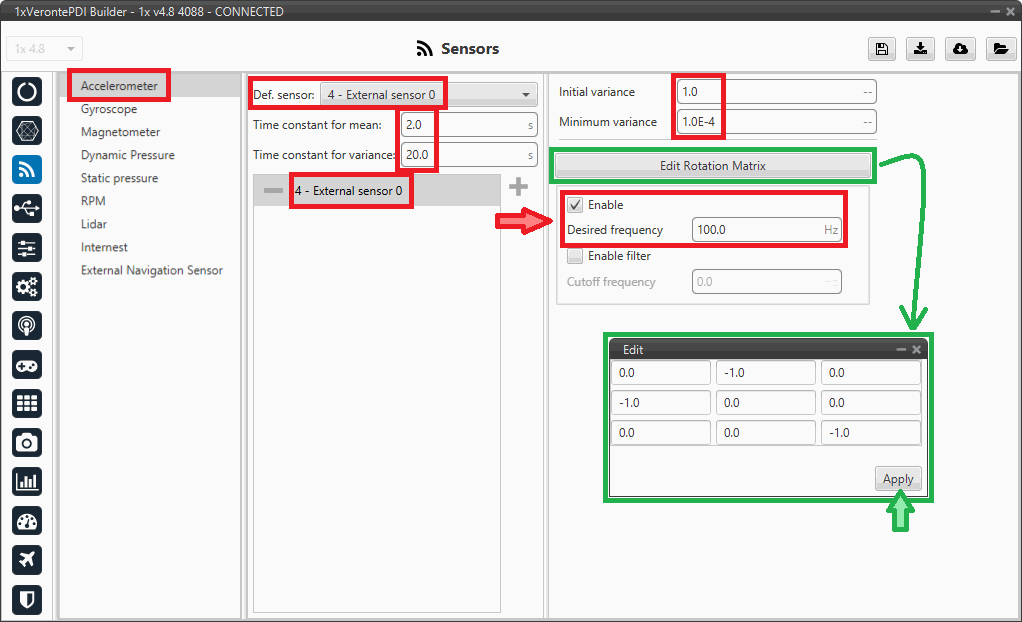Image resolution: width=1022 pixels, height=622 pixels.
Task: Click the Initial variance input field
Action: (x=775, y=92)
